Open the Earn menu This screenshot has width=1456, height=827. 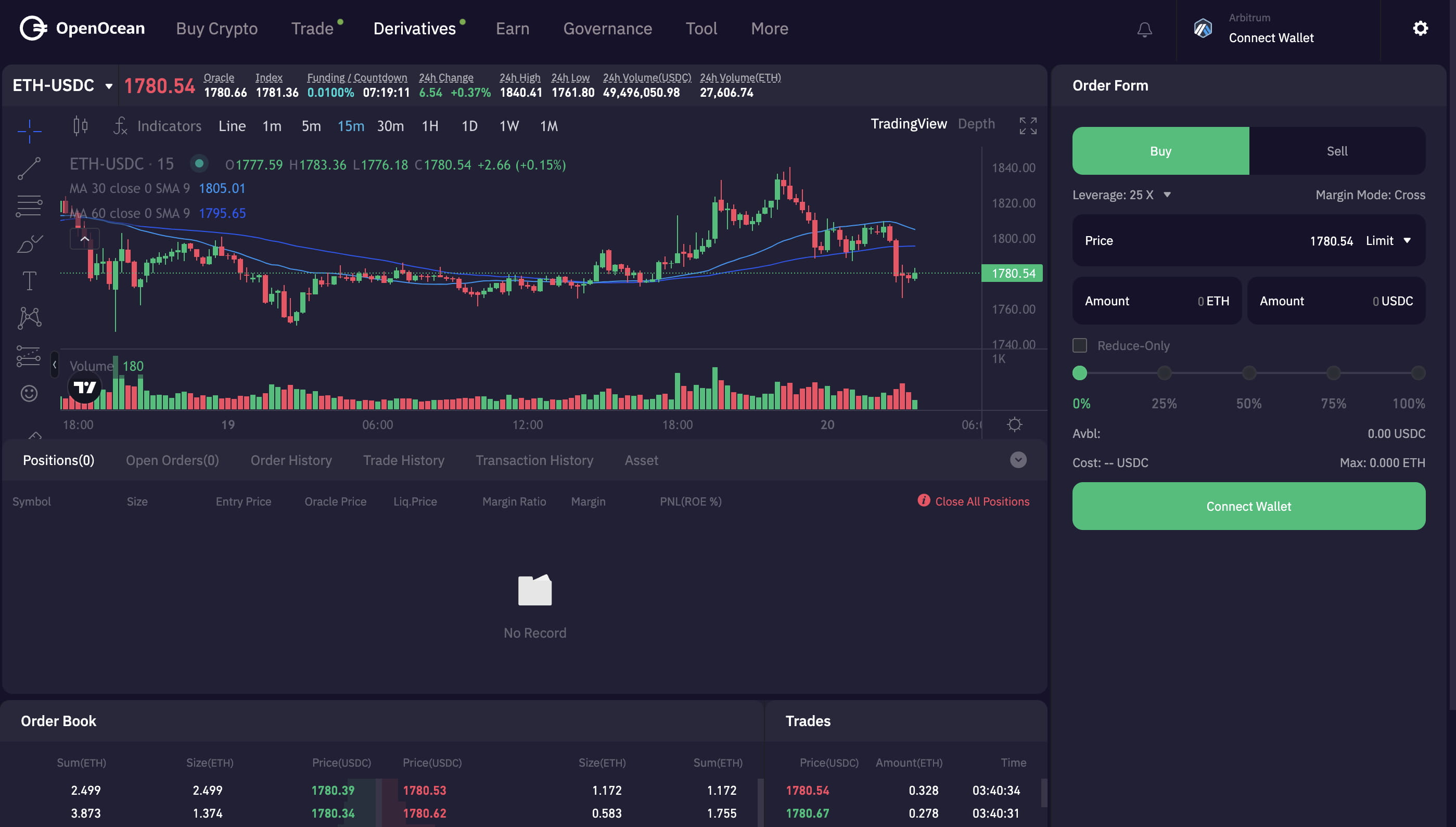[513, 29]
